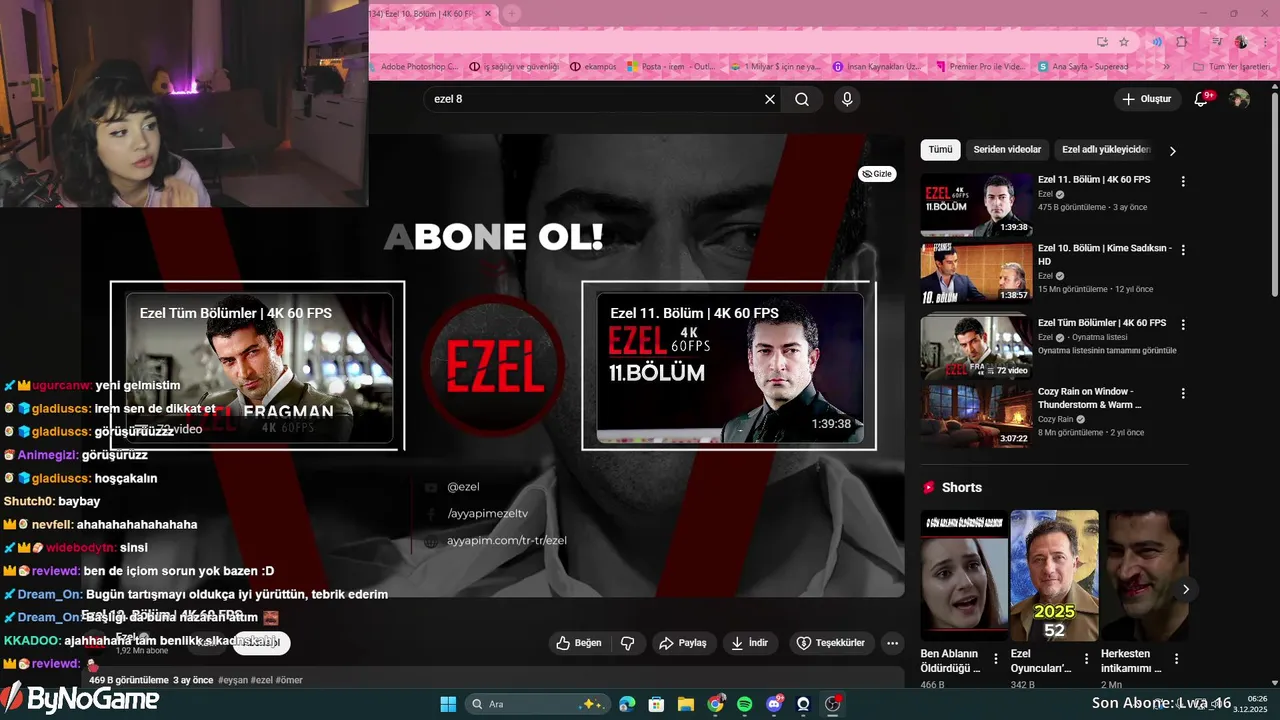
Task: Open Ezel Oyuncuları 2025 short
Action: click(x=1054, y=576)
